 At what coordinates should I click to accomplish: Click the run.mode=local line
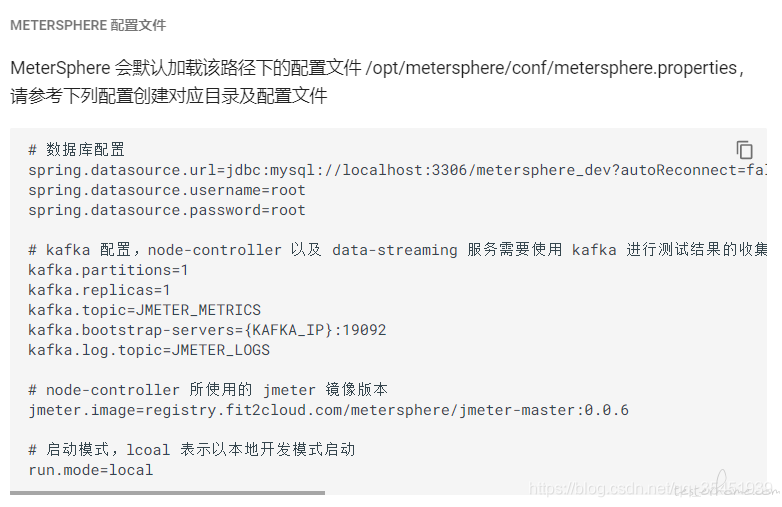(x=90, y=470)
